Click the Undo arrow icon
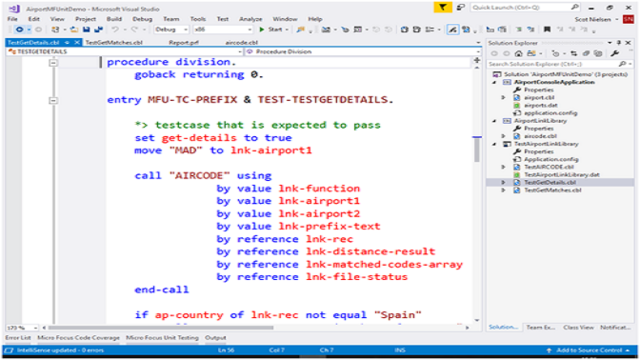The width and height of the screenshot is (640, 360). tap(115, 29)
